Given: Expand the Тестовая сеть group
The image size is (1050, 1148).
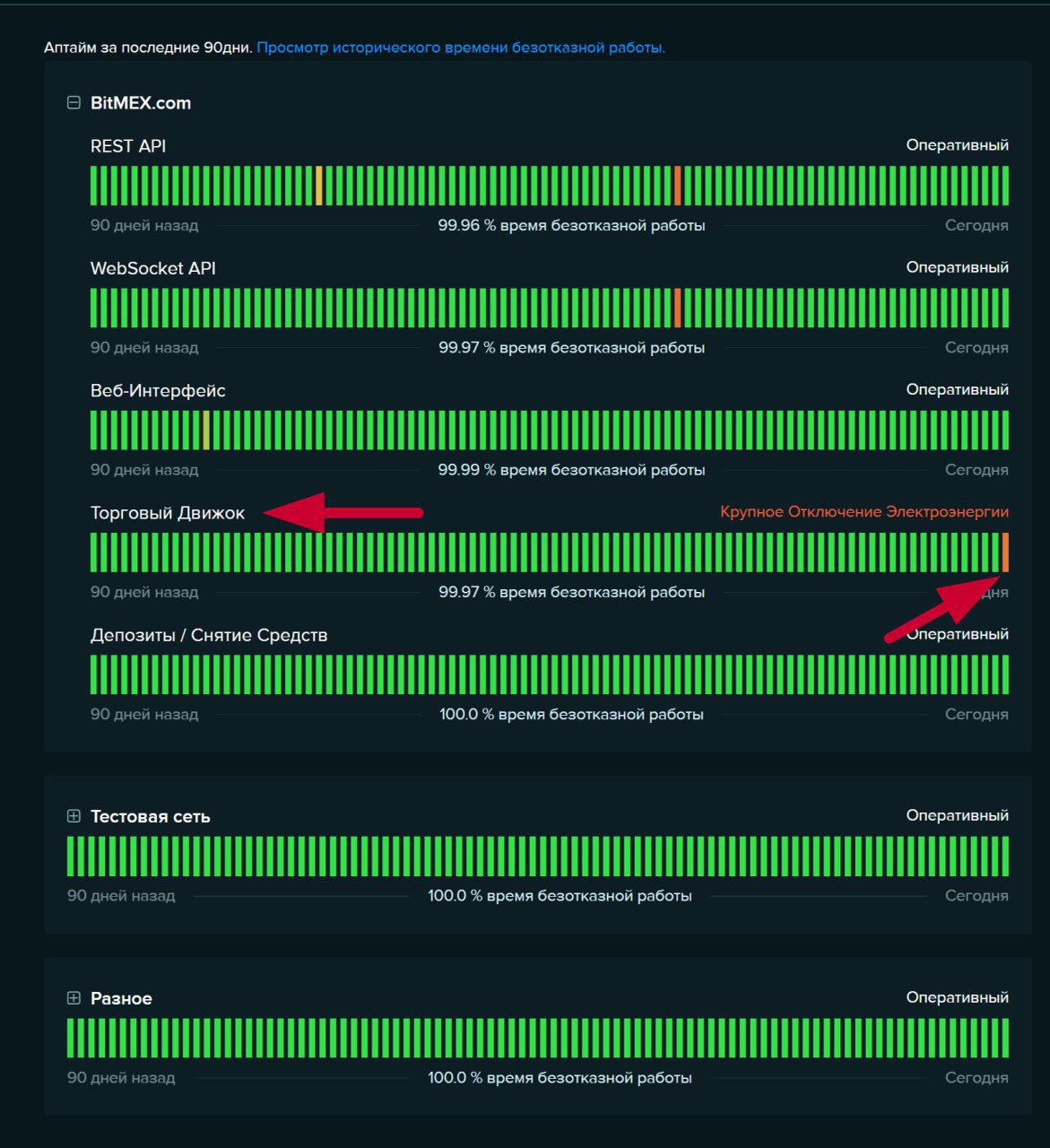Looking at the screenshot, I should (x=74, y=816).
